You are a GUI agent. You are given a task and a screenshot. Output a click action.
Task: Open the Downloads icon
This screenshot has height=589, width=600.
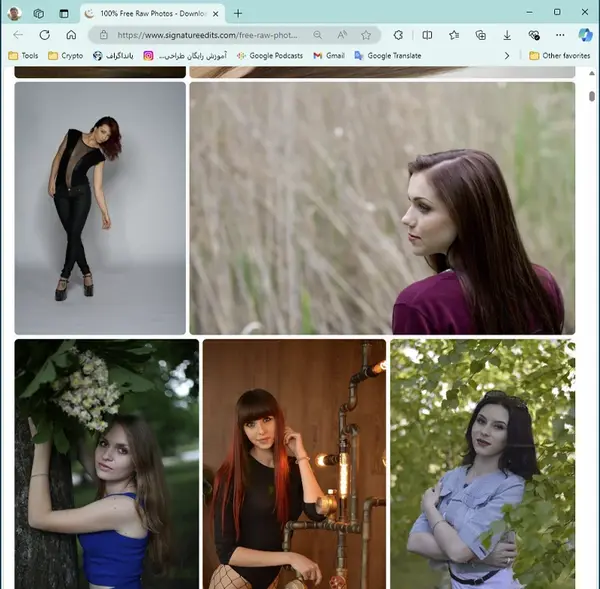pos(507,35)
